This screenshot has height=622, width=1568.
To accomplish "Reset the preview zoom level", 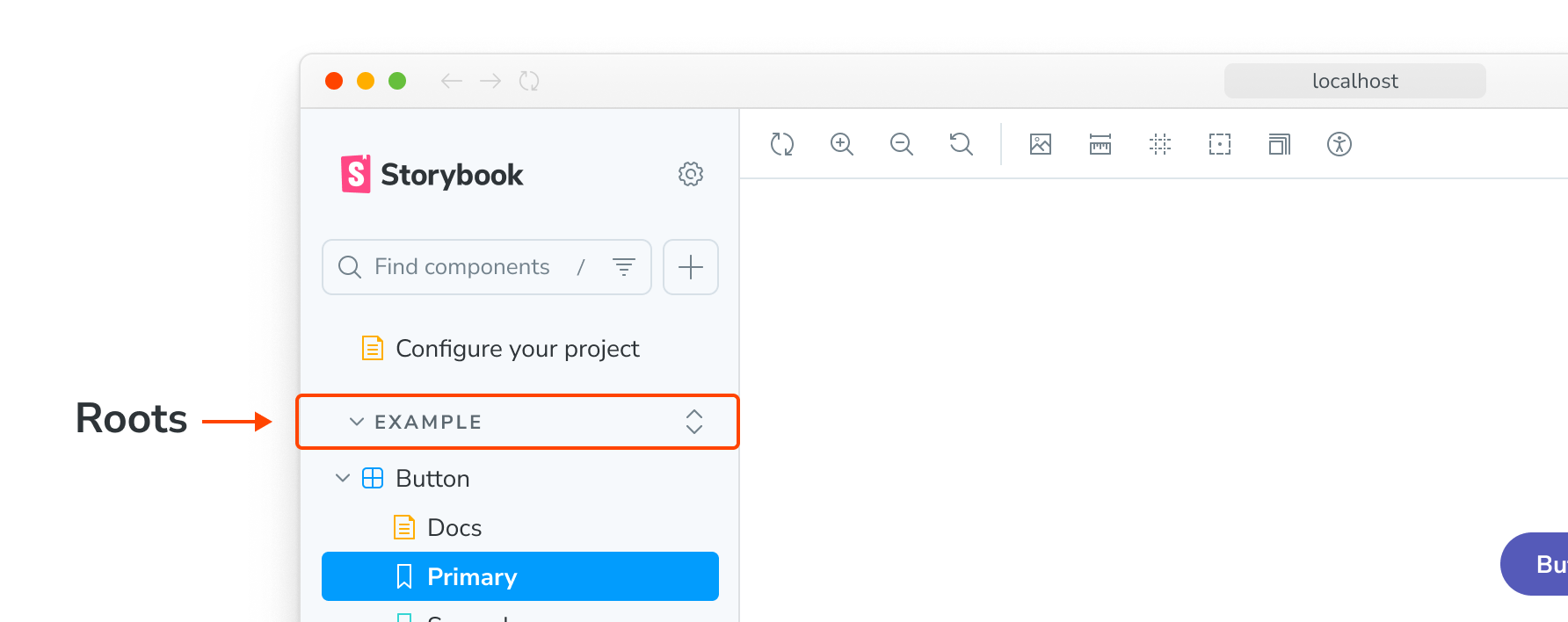I will (x=962, y=144).
